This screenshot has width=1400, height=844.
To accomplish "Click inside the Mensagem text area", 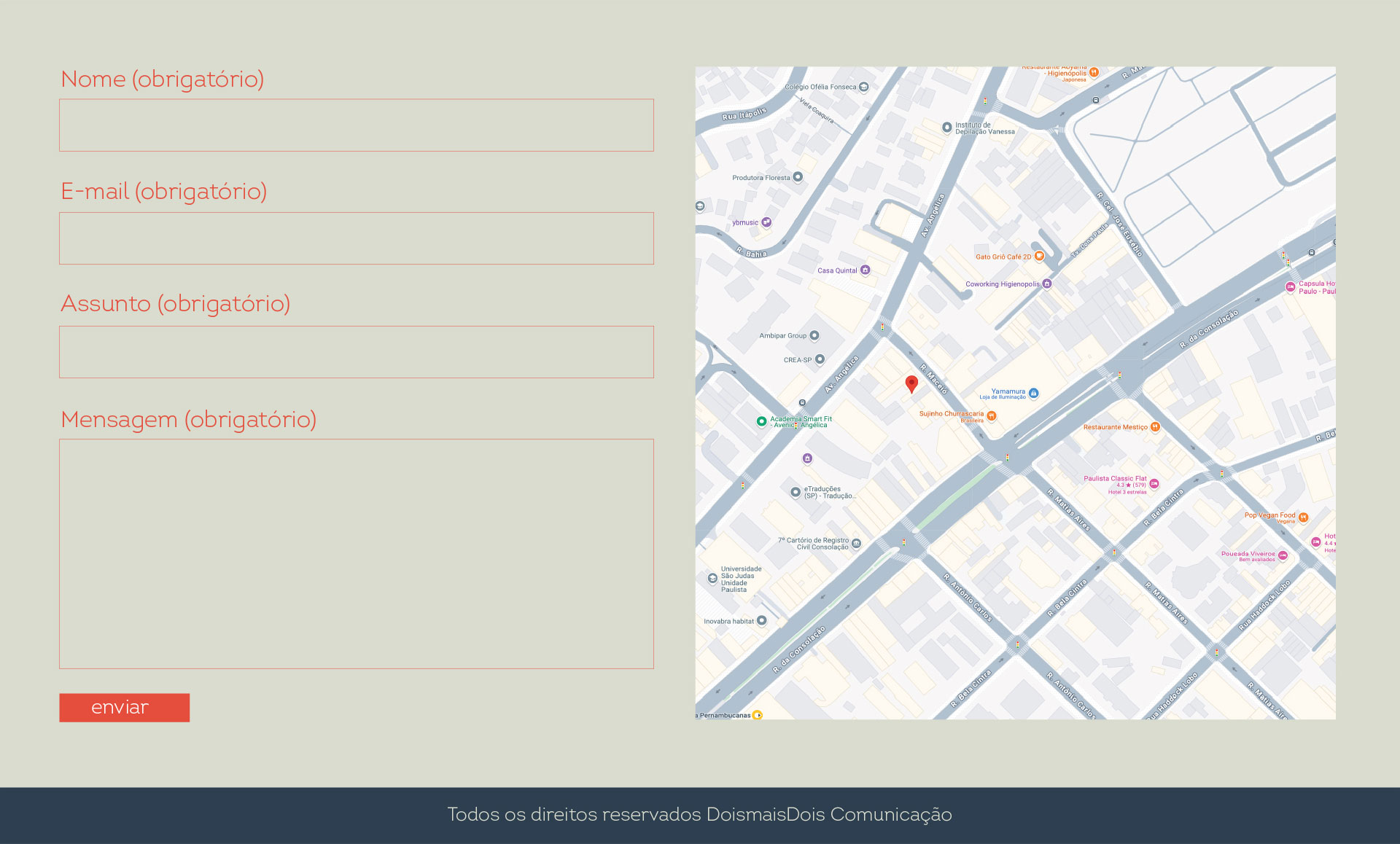I will tap(357, 554).
